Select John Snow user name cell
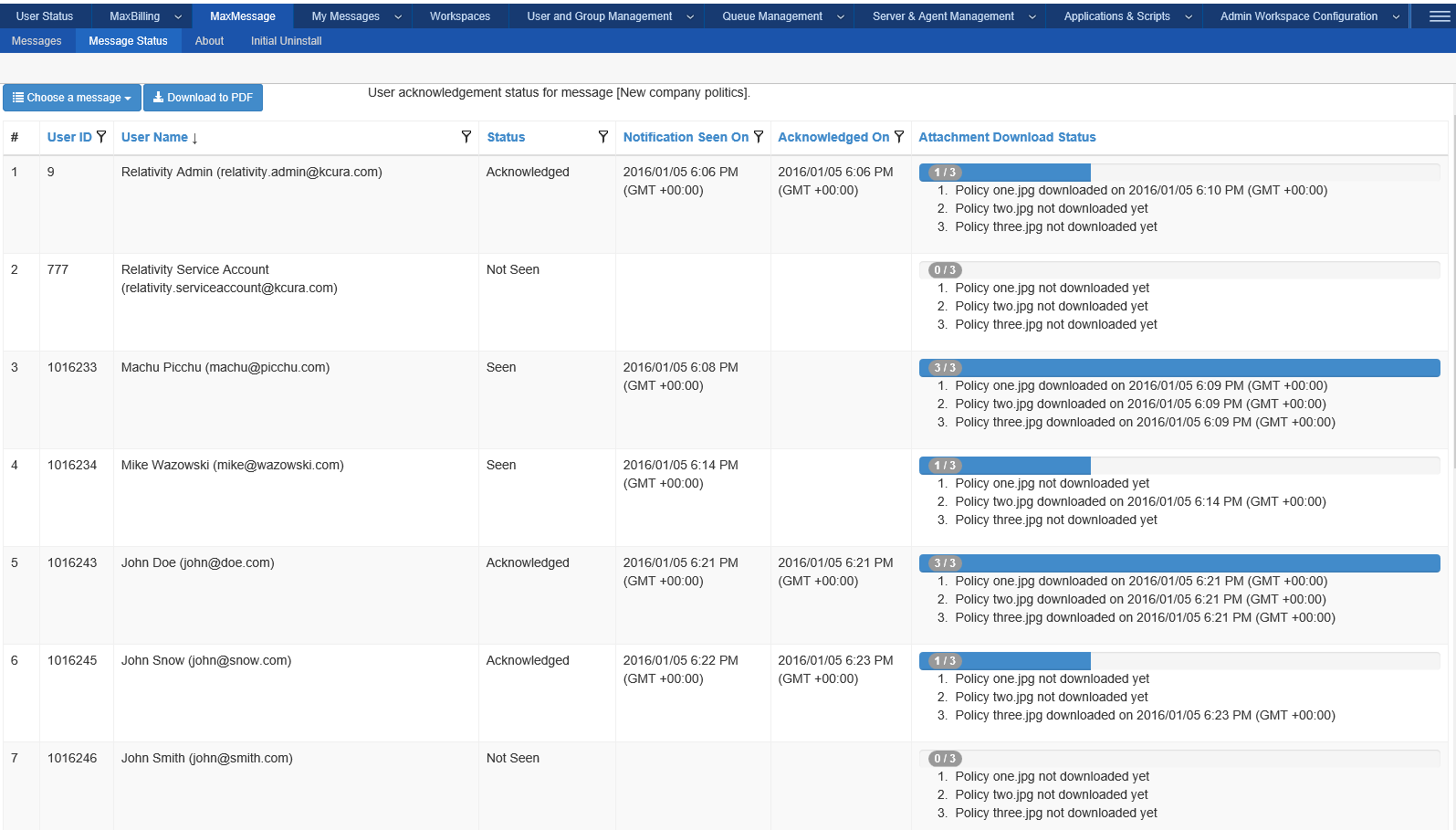 click(296, 693)
